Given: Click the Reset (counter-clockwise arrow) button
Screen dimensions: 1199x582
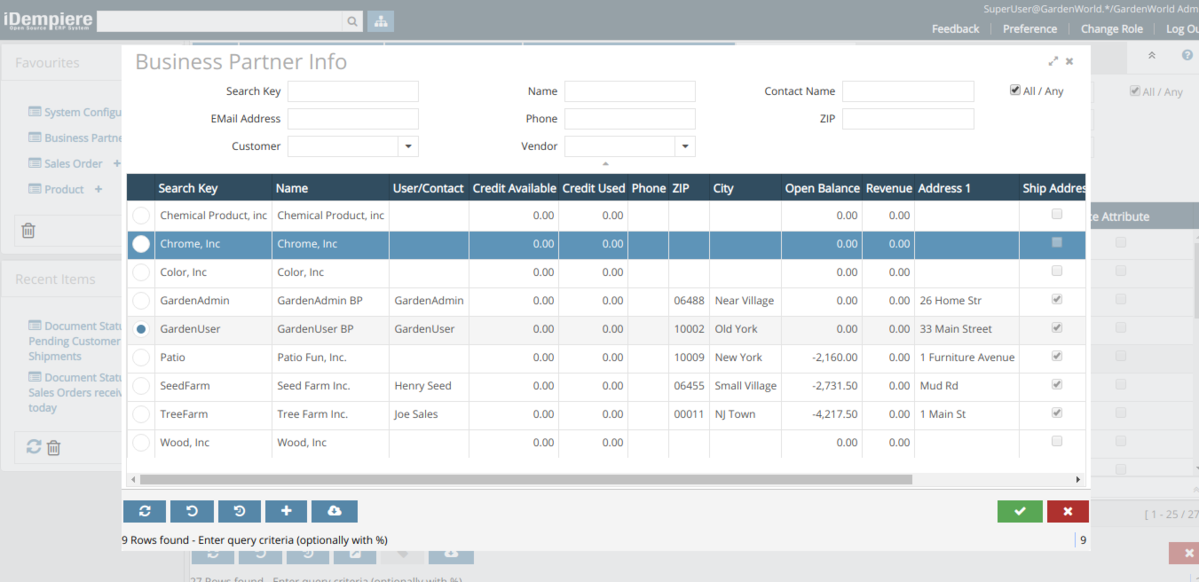Looking at the screenshot, I should (192, 511).
